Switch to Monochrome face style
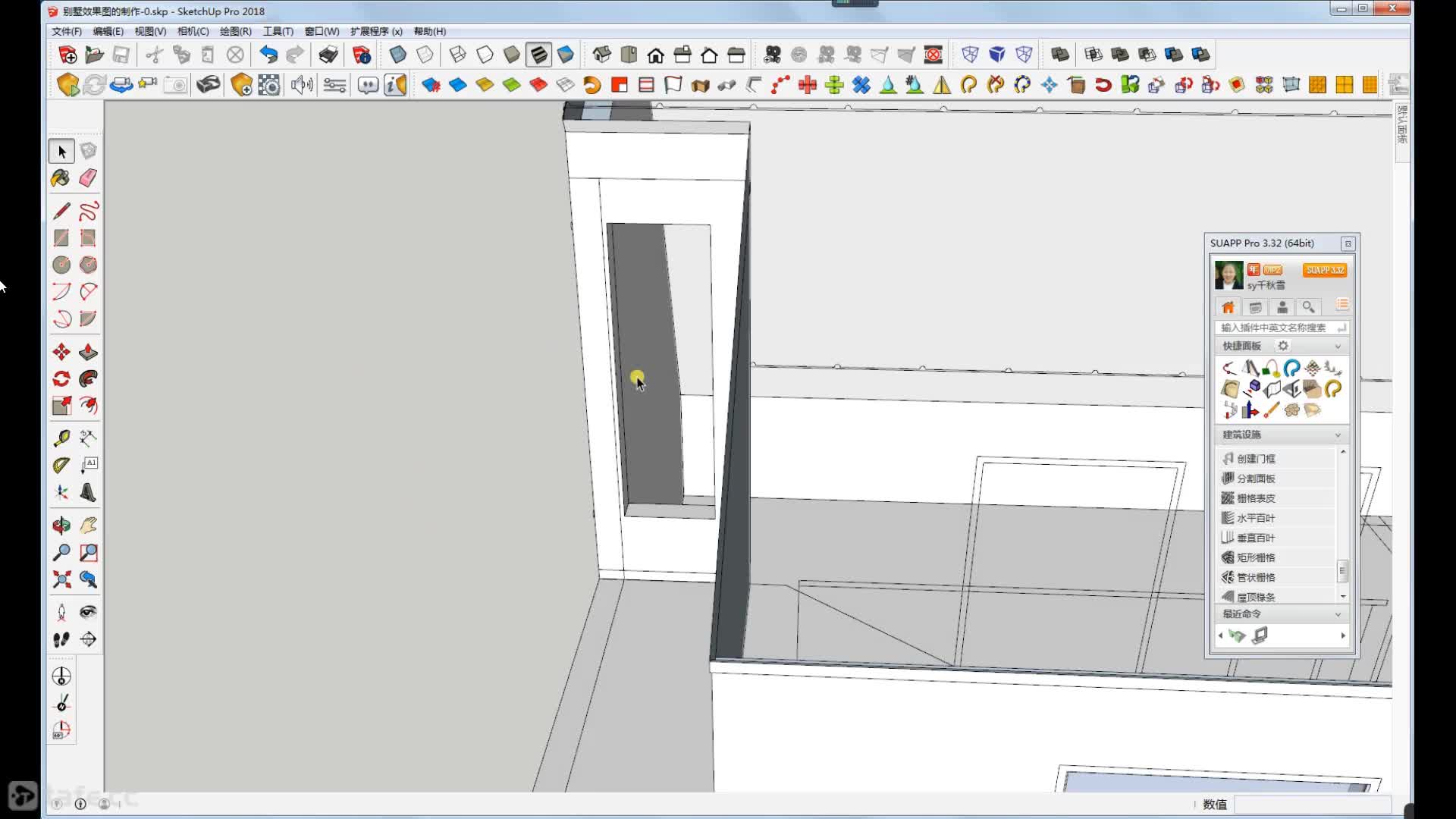This screenshot has height=819, width=1456. pos(566,55)
